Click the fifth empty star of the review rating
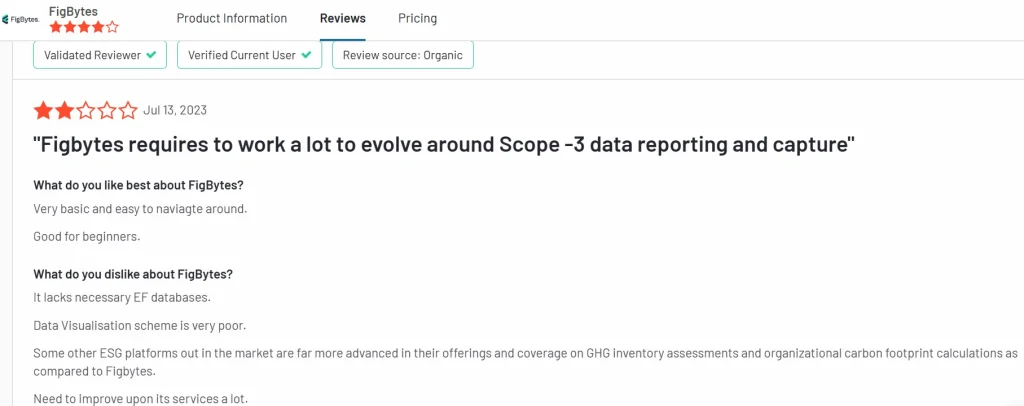The height and width of the screenshot is (406, 1024). [x=127, y=110]
